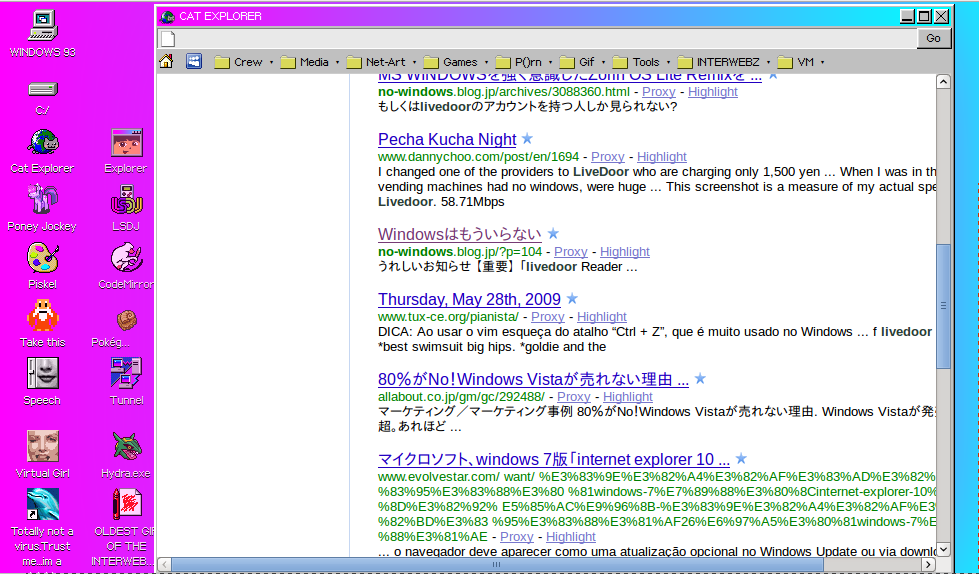
Task: Click star beside 80%がNo!Windows Vista result
Action: click(x=700, y=379)
